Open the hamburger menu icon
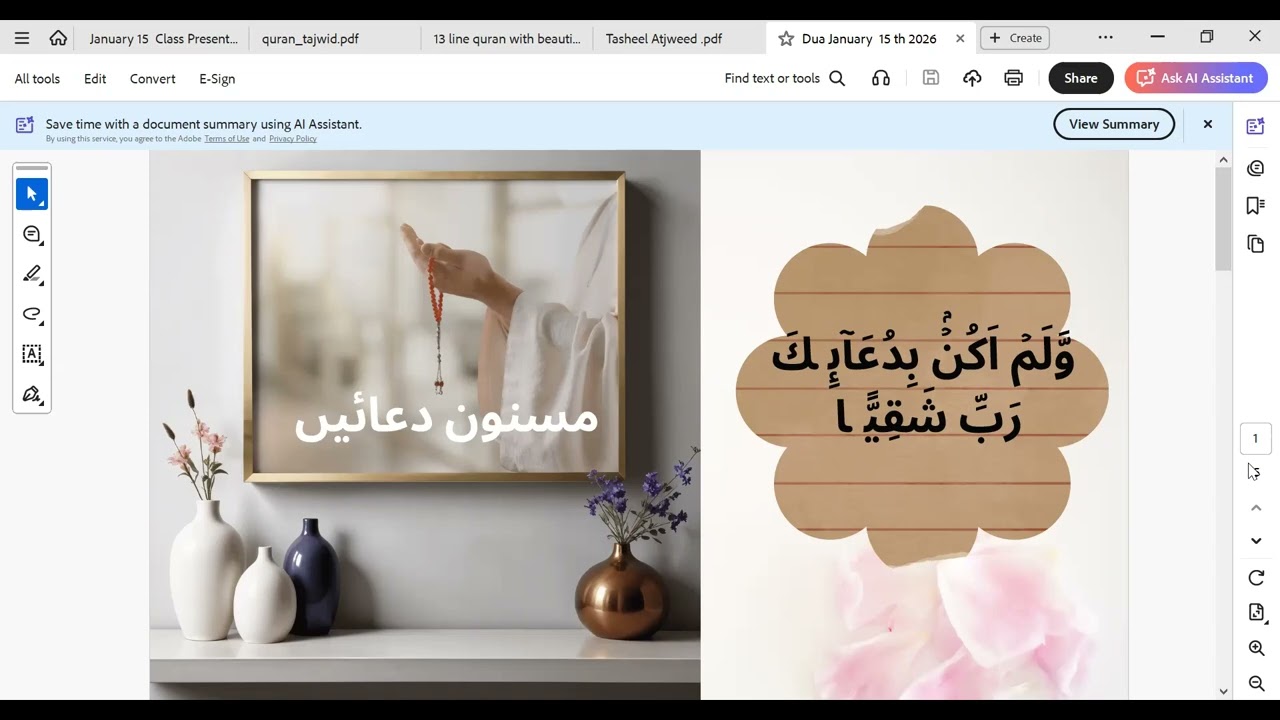The width and height of the screenshot is (1280, 720). (22, 38)
